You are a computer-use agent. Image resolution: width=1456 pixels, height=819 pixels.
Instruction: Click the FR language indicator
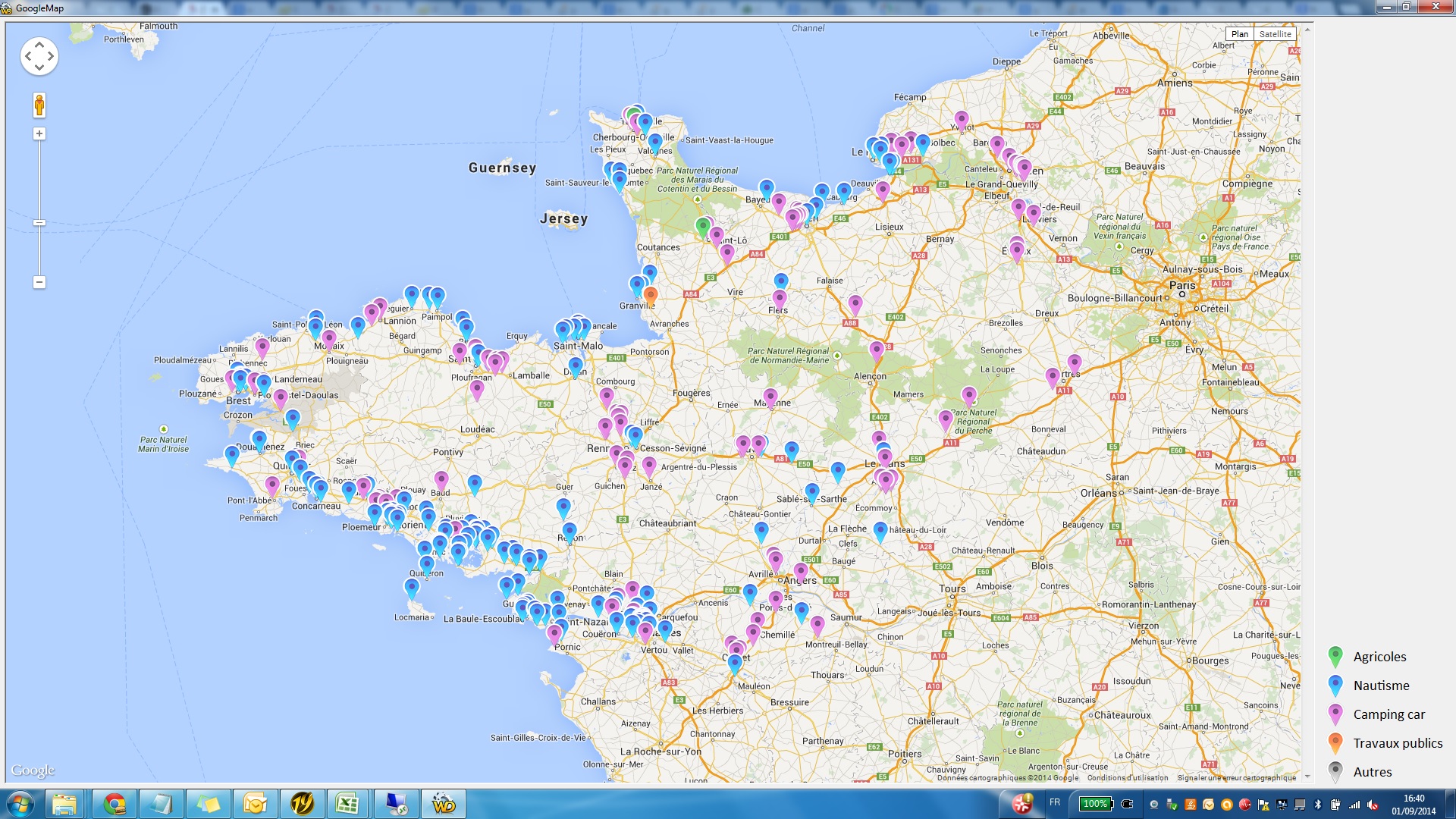(1055, 802)
